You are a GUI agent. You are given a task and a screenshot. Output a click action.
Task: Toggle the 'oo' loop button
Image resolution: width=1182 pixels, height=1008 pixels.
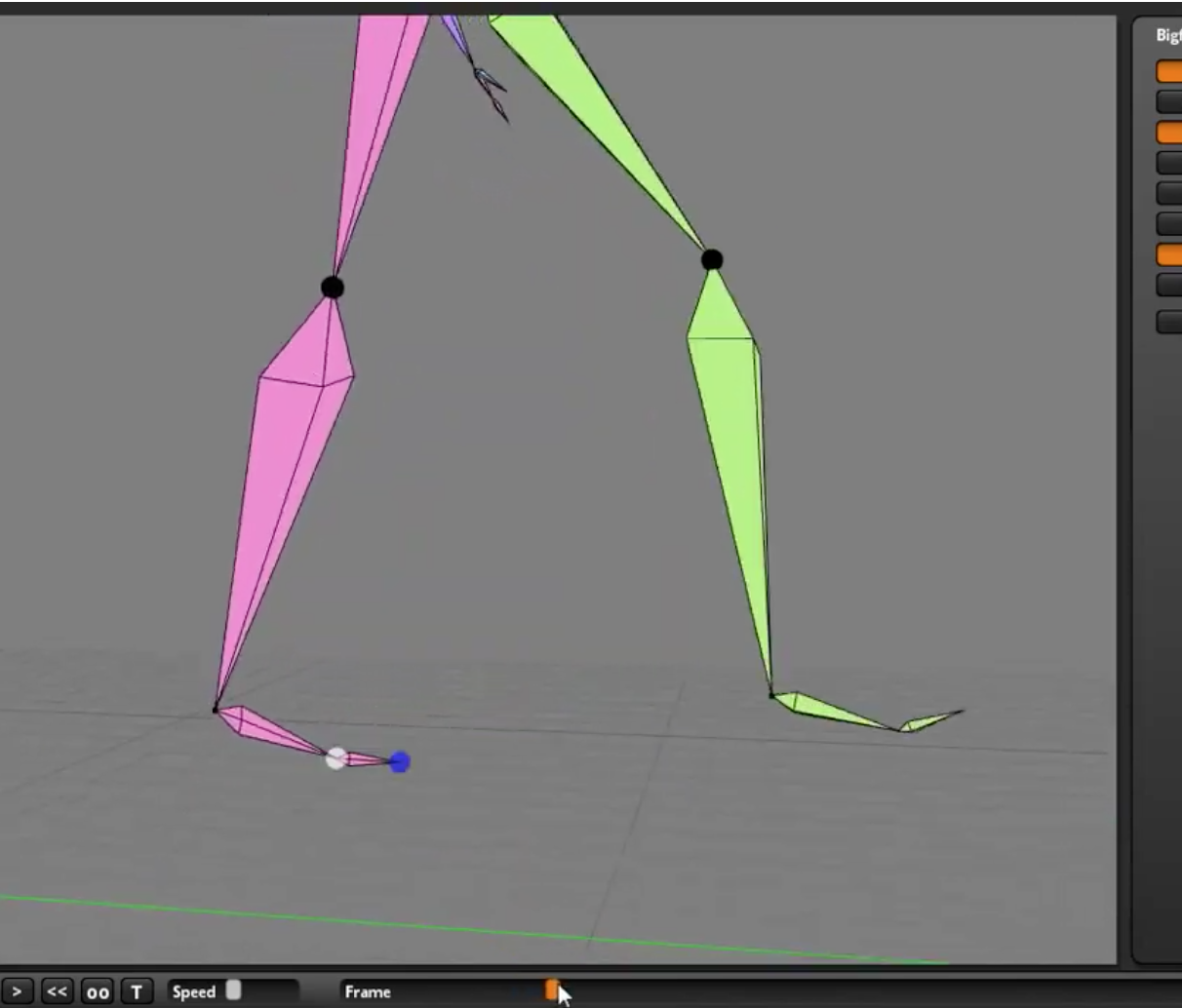[98, 991]
